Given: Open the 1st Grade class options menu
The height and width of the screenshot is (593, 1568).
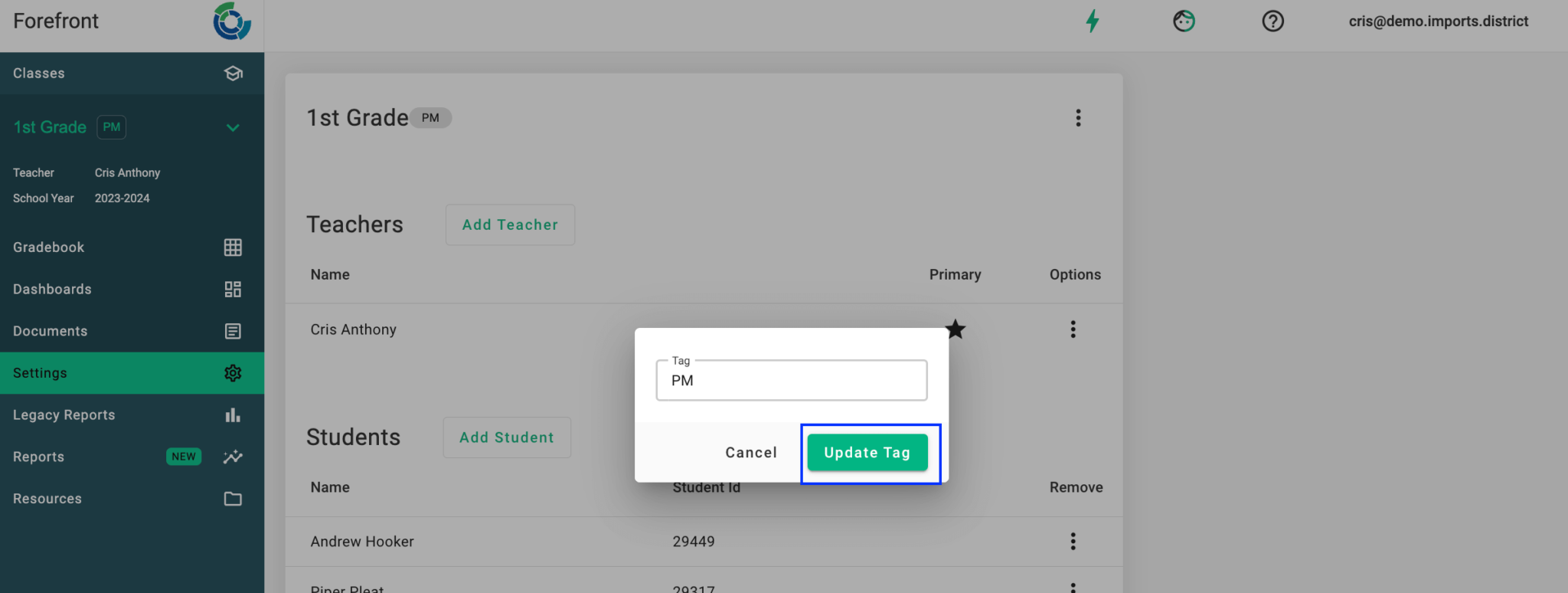Looking at the screenshot, I should [1079, 118].
